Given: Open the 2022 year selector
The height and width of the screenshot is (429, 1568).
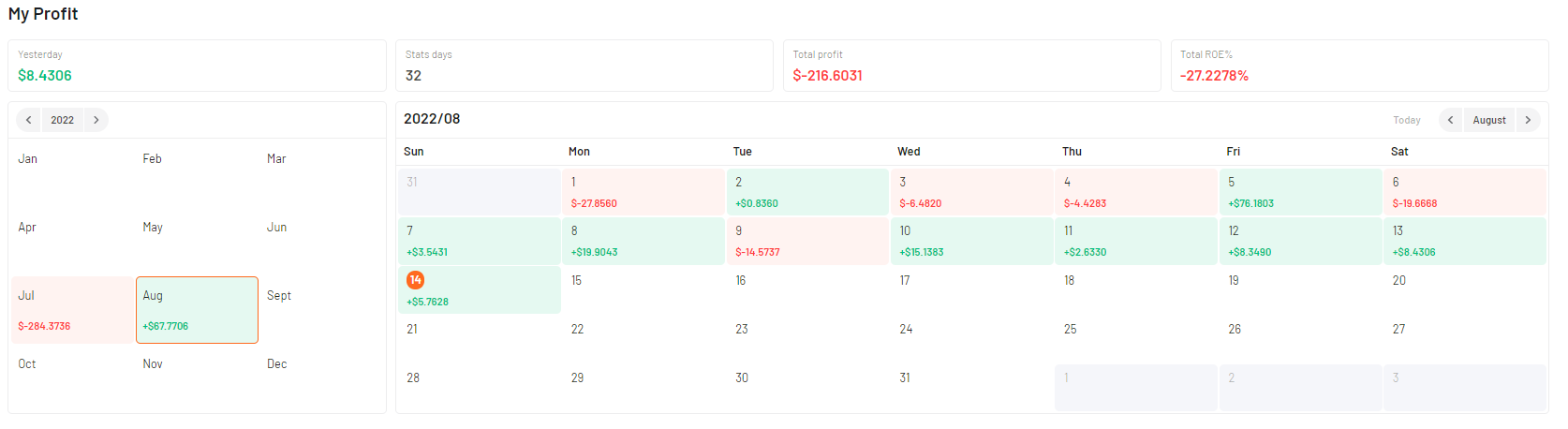Looking at the screenshot, I should coord(63,120).
